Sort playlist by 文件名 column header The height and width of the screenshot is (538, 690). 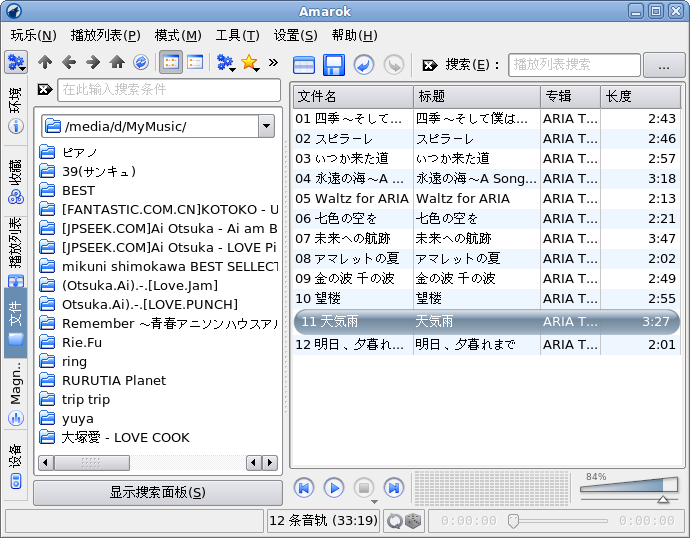pyautogui.click(x=353, y=96)
